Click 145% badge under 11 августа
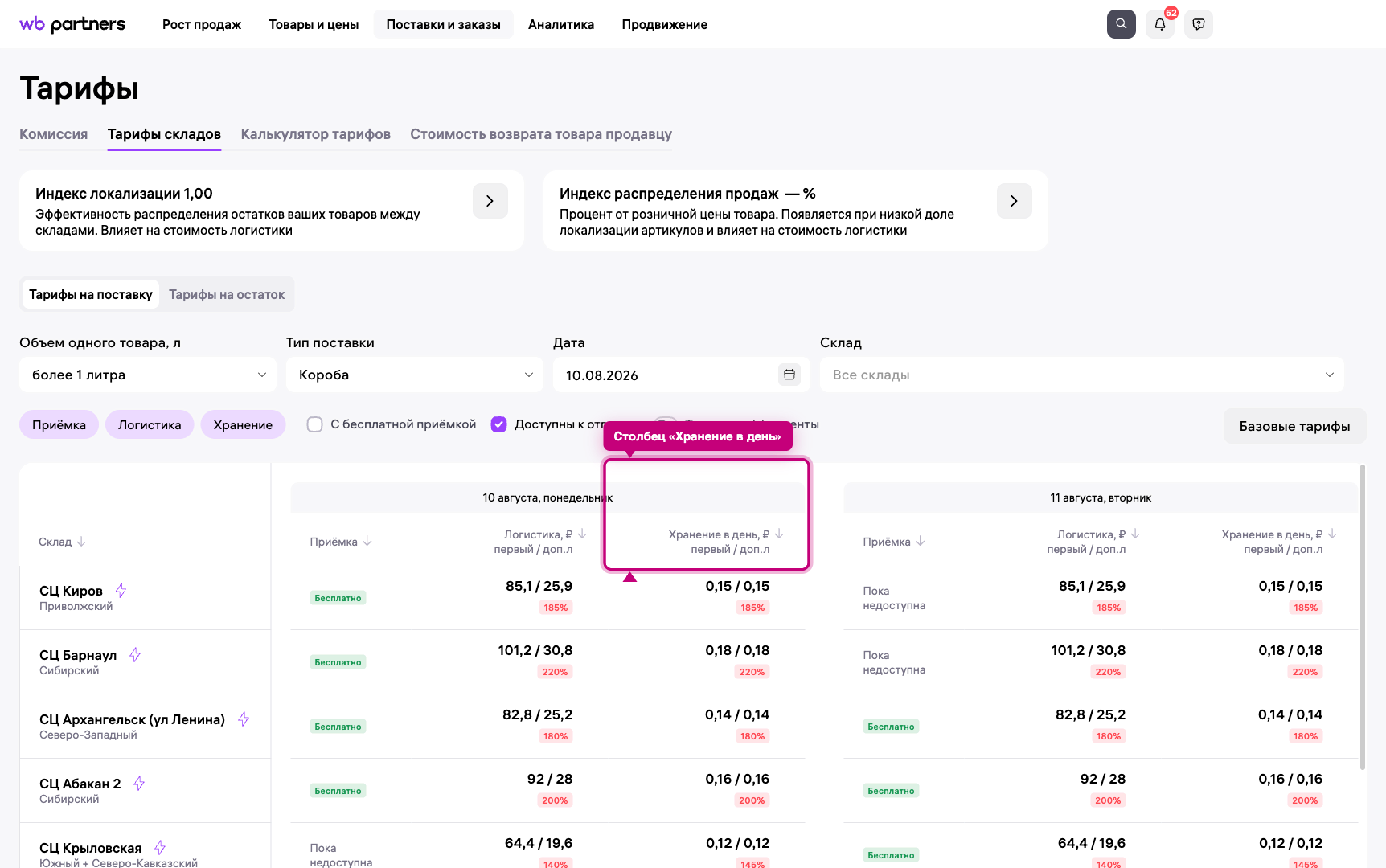The width and height of the screenshot is (1386, 868). [1306, 864]
